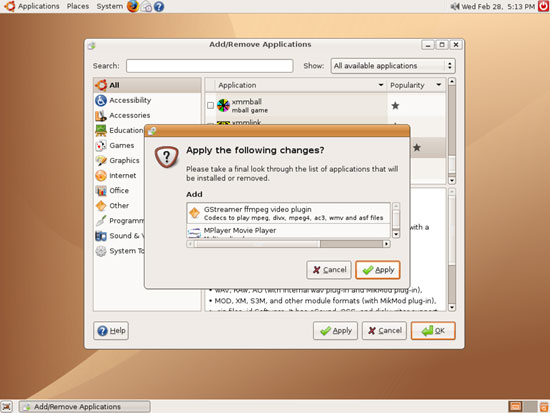Open the Help launcher in top panel

[159, 6]
